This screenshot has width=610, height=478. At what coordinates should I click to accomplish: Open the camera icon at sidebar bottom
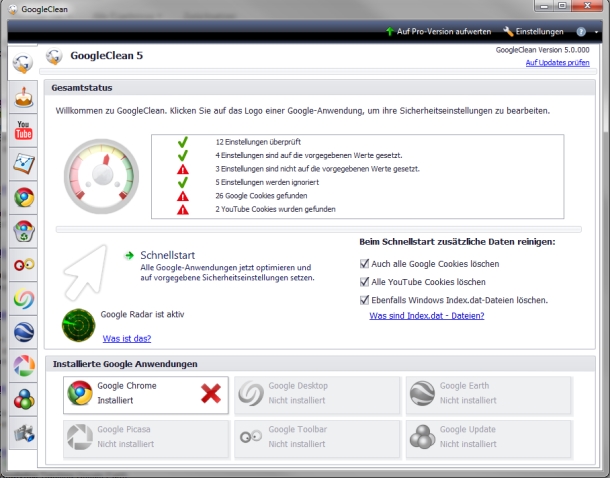coord(23,433)
